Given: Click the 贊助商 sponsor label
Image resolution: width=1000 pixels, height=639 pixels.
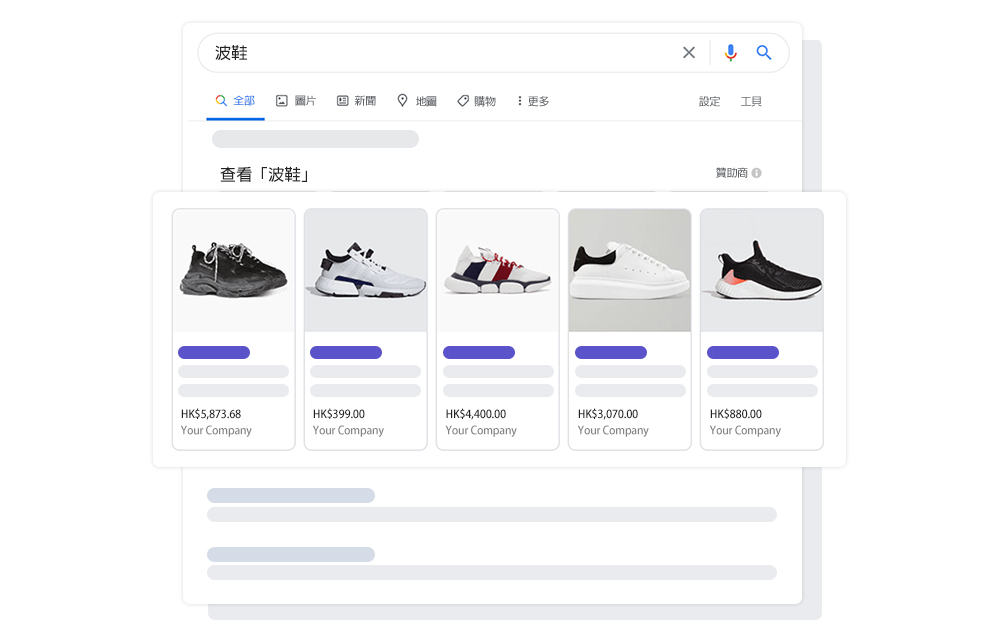Looking at the screenshot, I should point(732,173).
